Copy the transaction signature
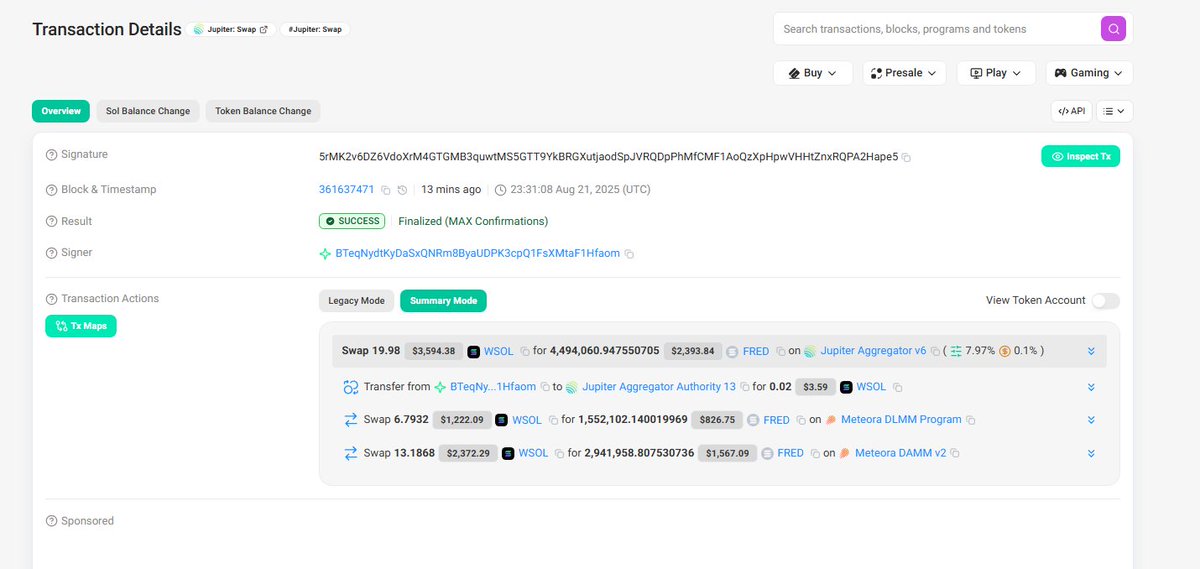The image size is (1200, 569). click(x=906, y=158)
